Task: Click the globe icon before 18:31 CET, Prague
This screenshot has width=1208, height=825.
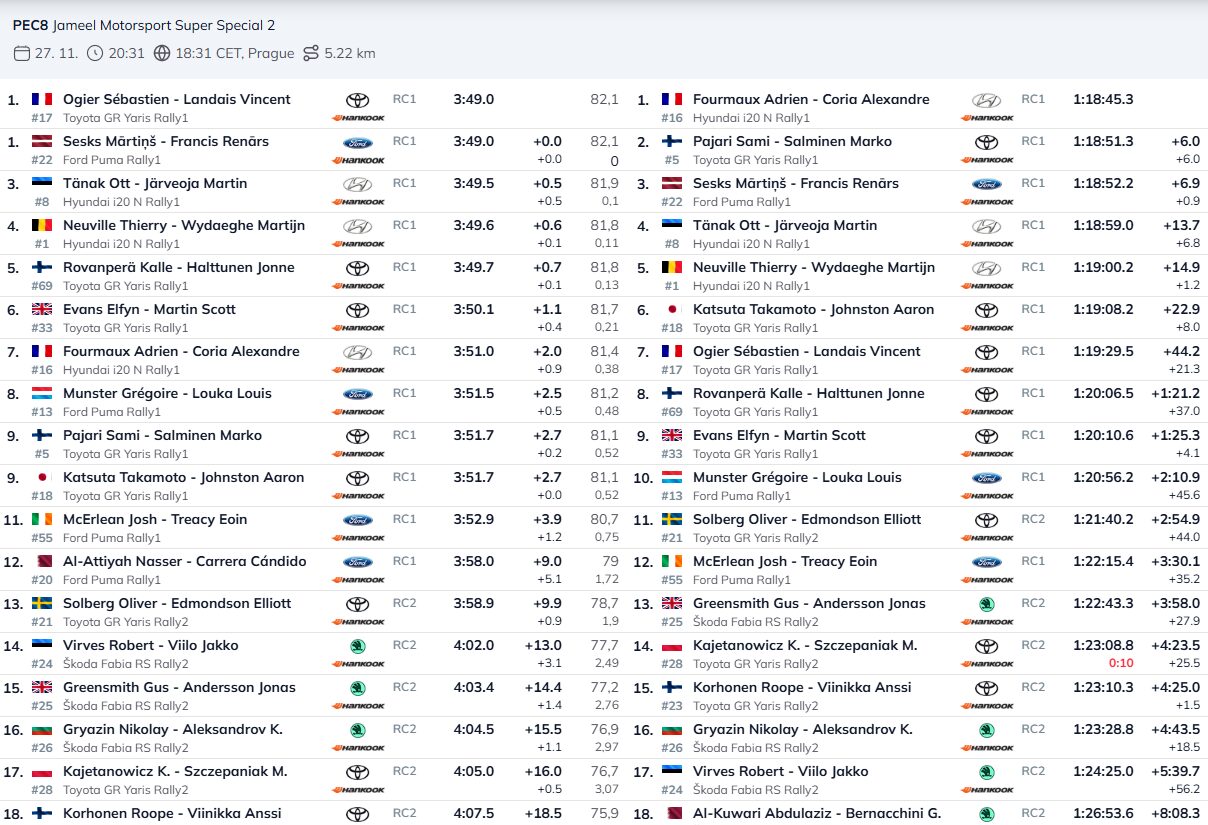Action: [x=162, y=53]
